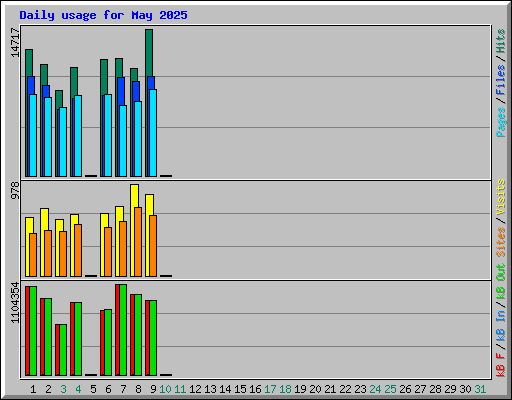Click day 4 on the x-axis
Viewport: 512px width, 400px height.
click(x=78, y=389)
